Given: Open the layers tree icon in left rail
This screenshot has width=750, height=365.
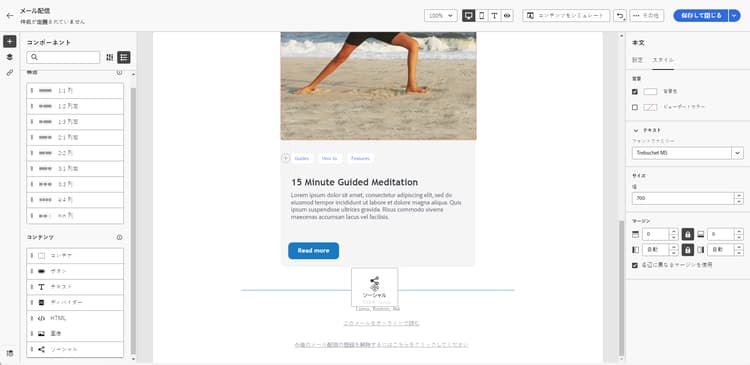Looking at the screenshot, I should pyautogui.click(x=10, y=57).
